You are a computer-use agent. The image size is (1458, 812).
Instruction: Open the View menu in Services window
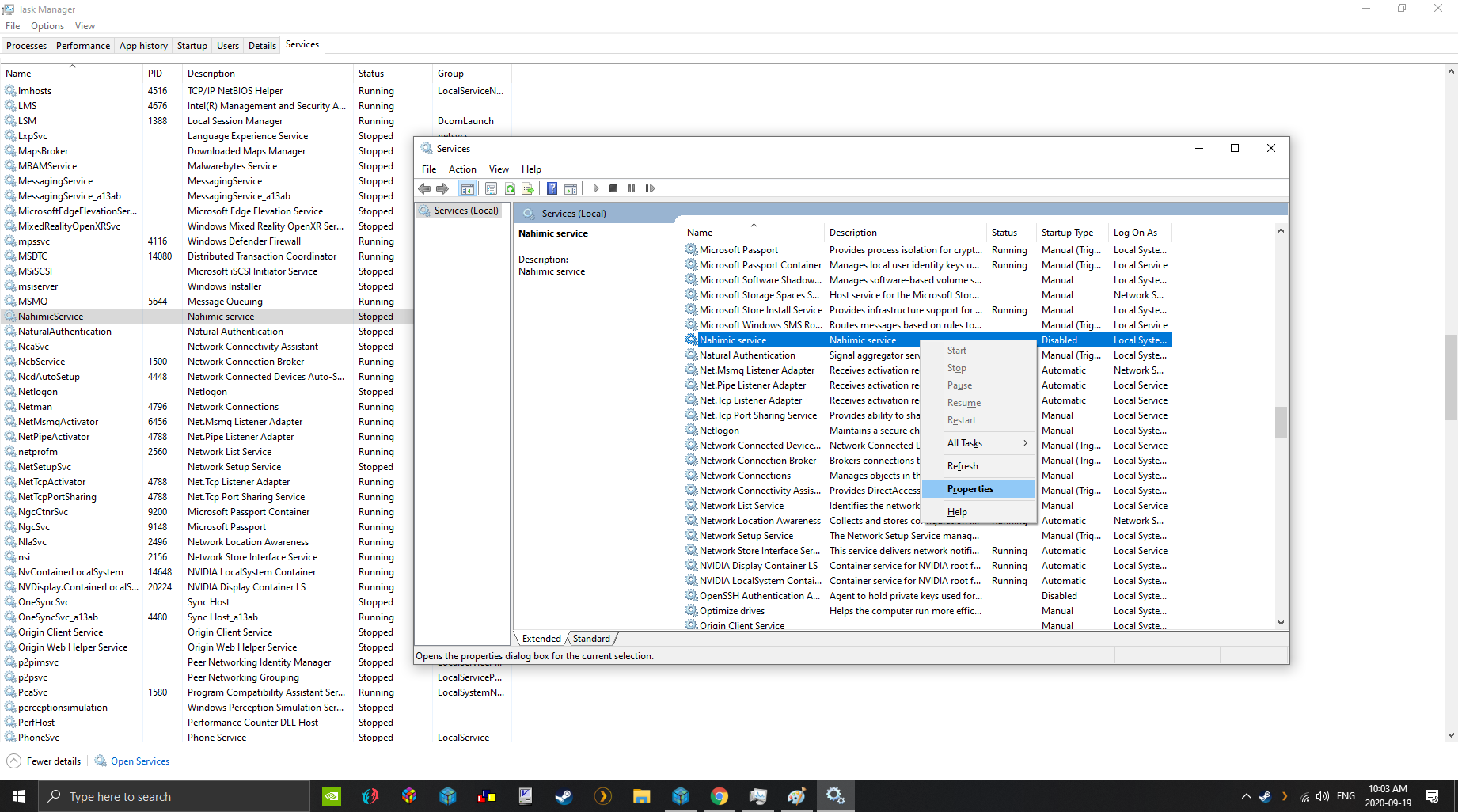pyautogui.click(x=499, y=169)
